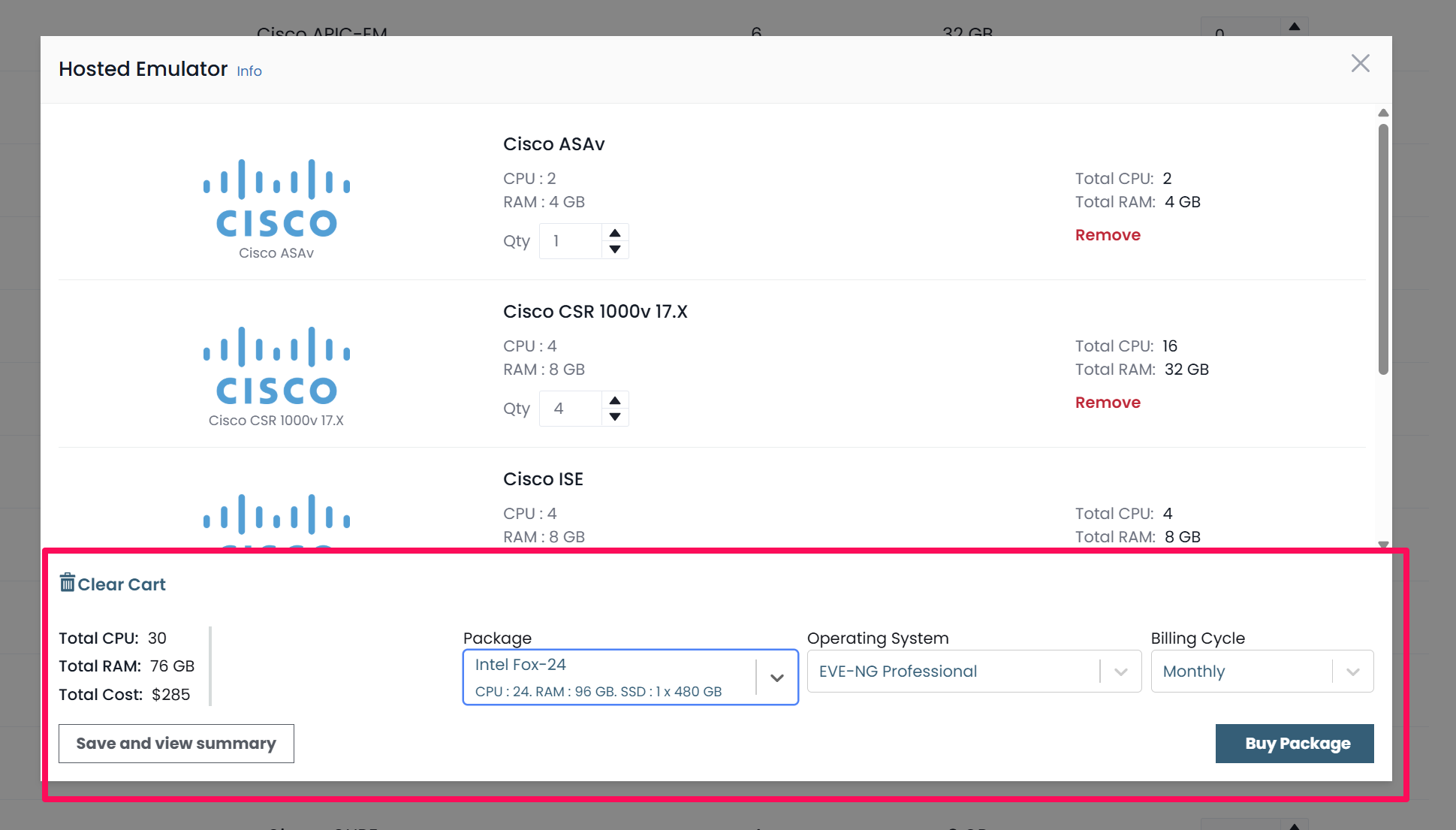Click the Total Cost $285 value
1456x830 pixels.
[170, 695]
